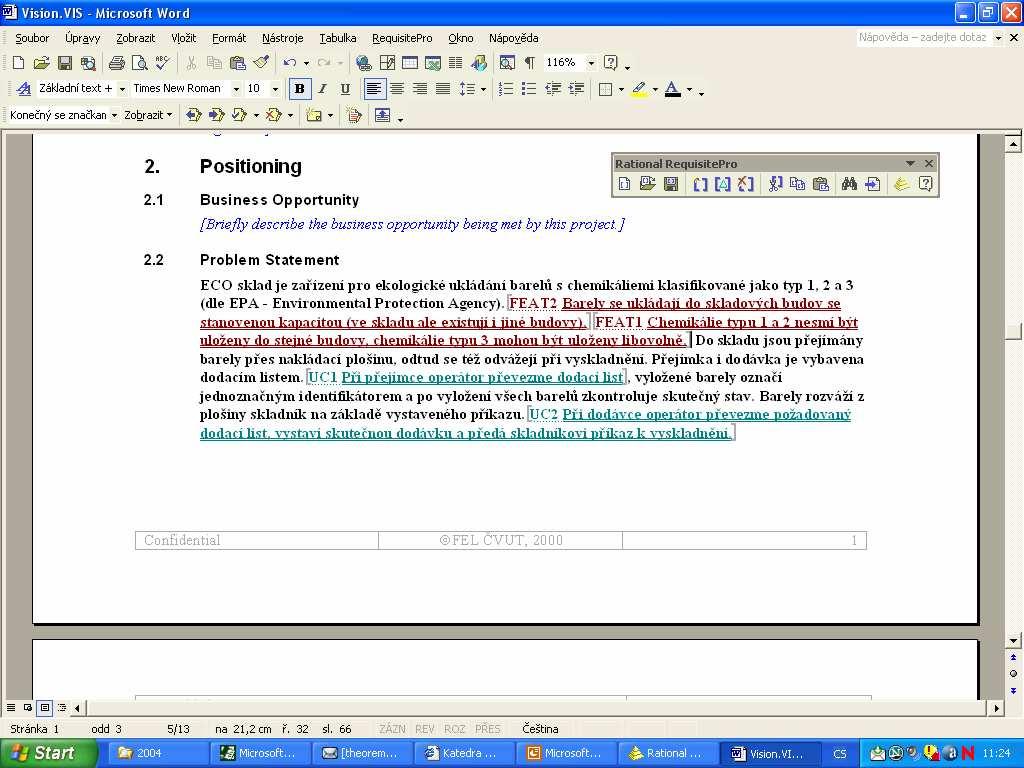
Task: Create a new blank document
Action: tap(18, 63)
